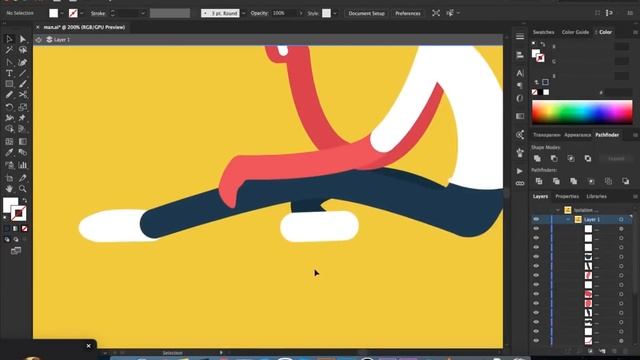
Task: Open the Actions play icon in dock
Action: (x=519, y=171)
